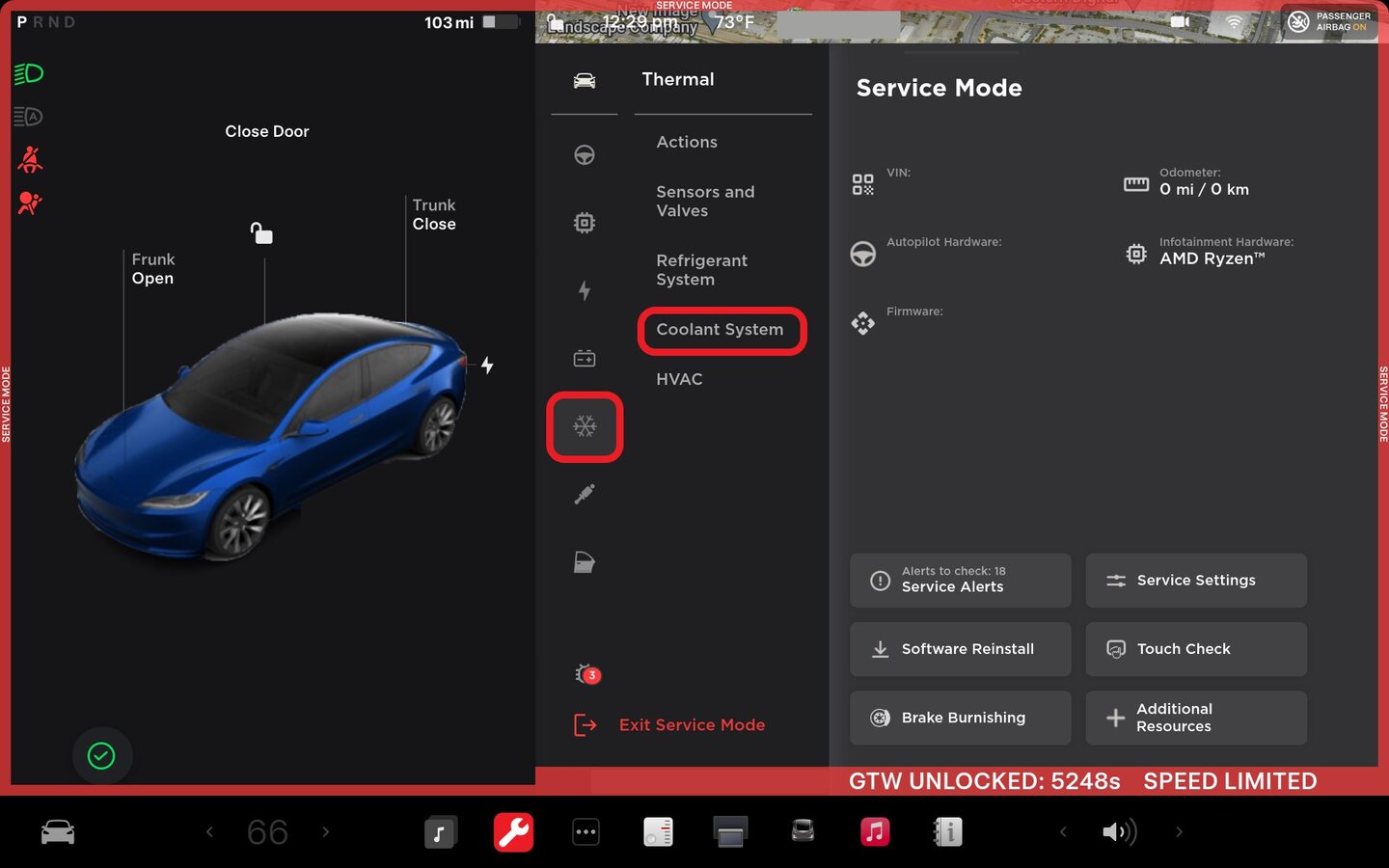Open the HVAC menu item

(x=679, y=379)
